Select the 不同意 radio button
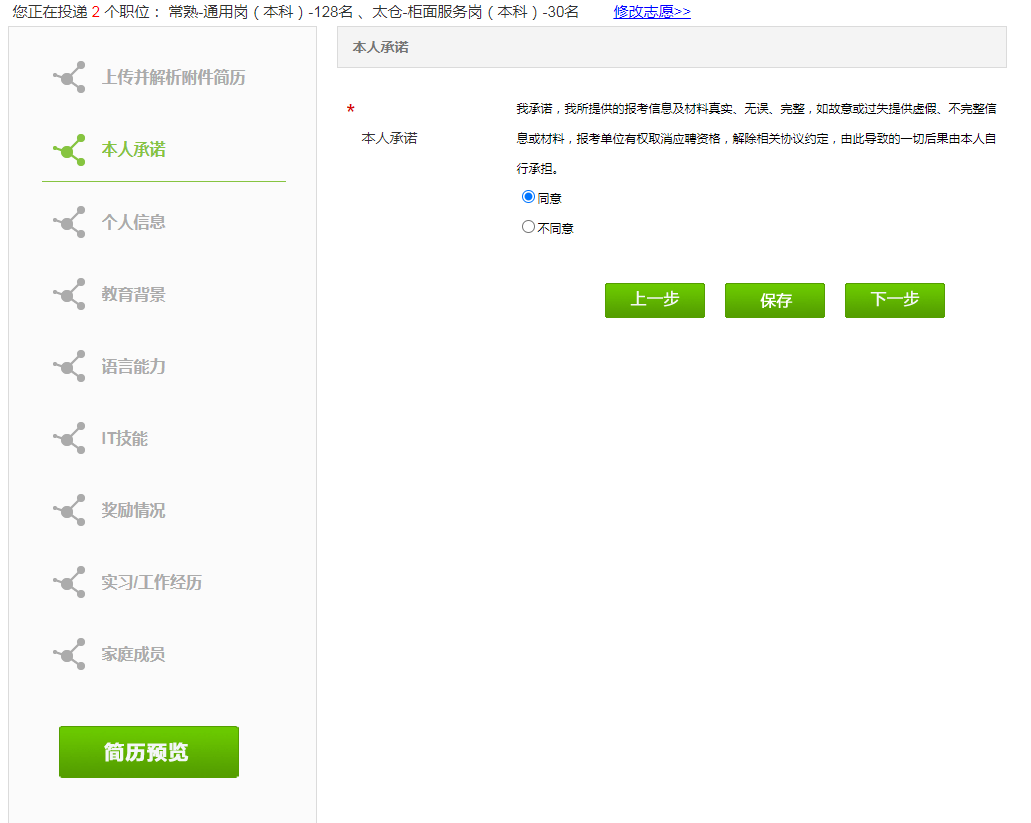The image size is (1031, 823). (x=528, y=225)
